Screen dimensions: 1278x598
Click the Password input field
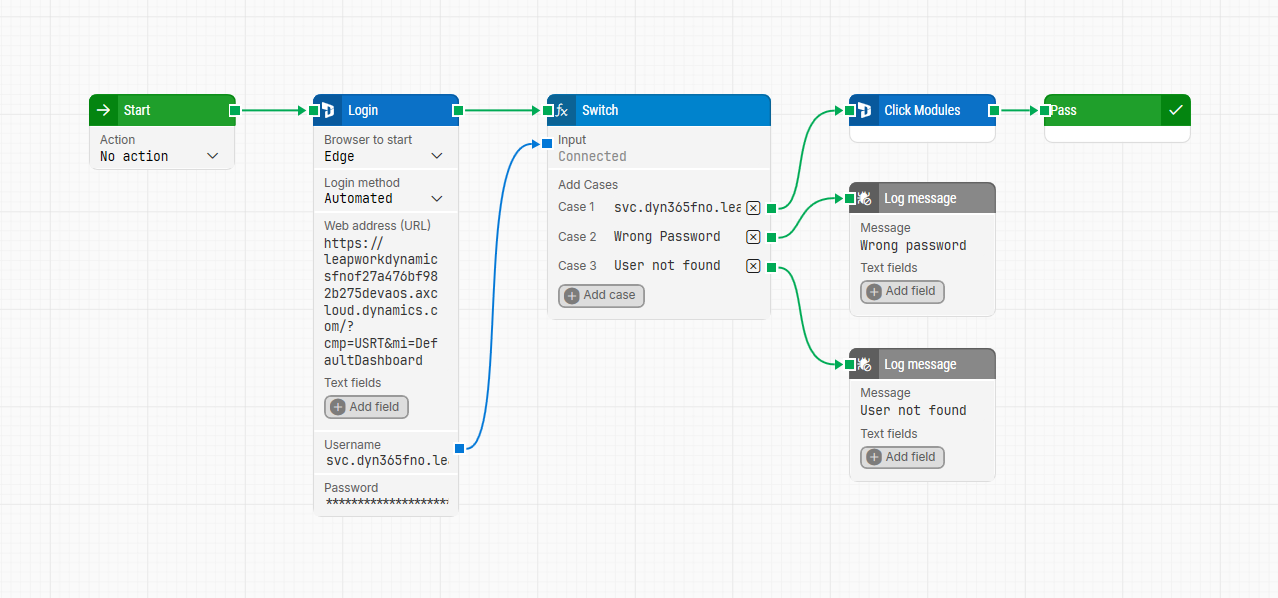(386, 502)
